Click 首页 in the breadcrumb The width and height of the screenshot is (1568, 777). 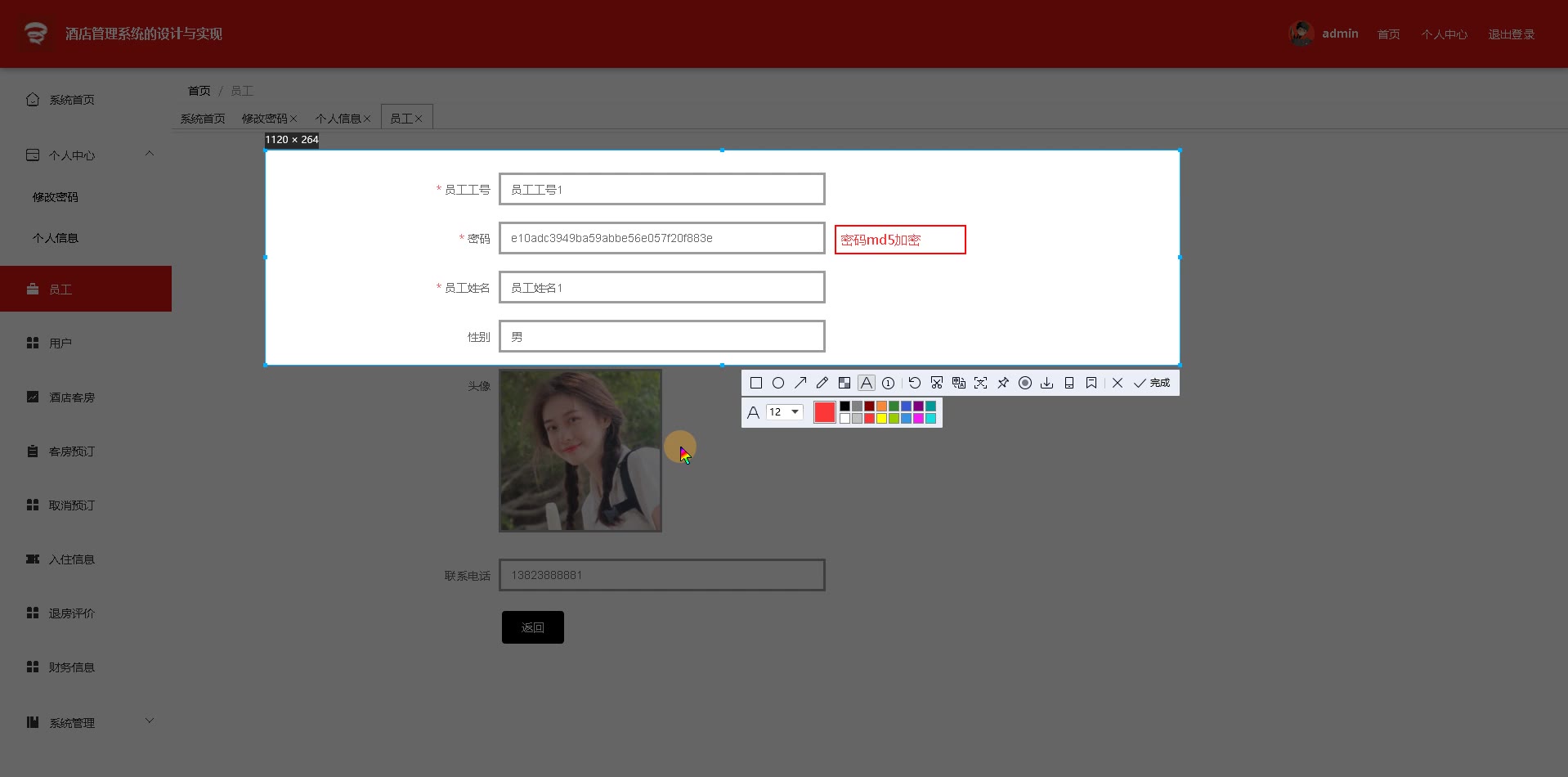click(199, 91)
